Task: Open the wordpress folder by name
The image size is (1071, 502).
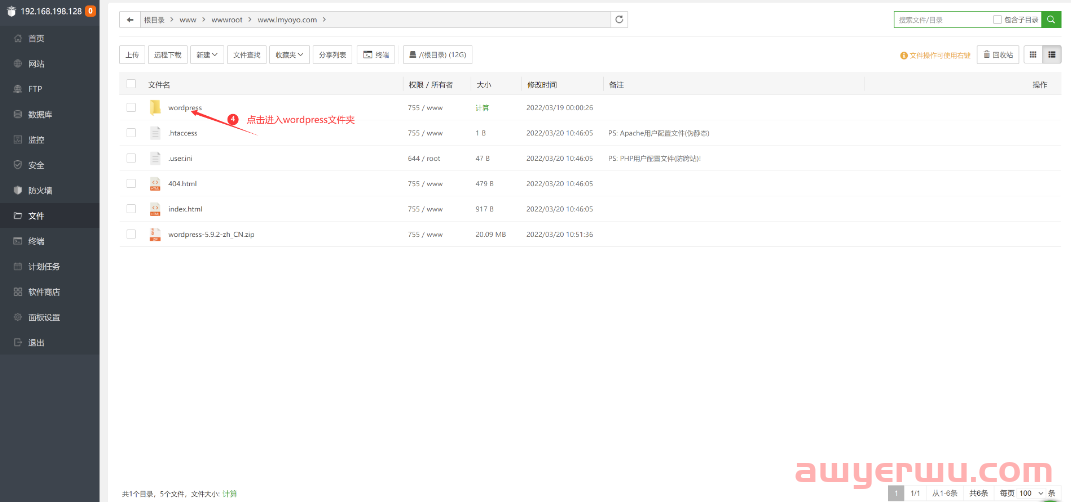Action: tap(185, 107)
